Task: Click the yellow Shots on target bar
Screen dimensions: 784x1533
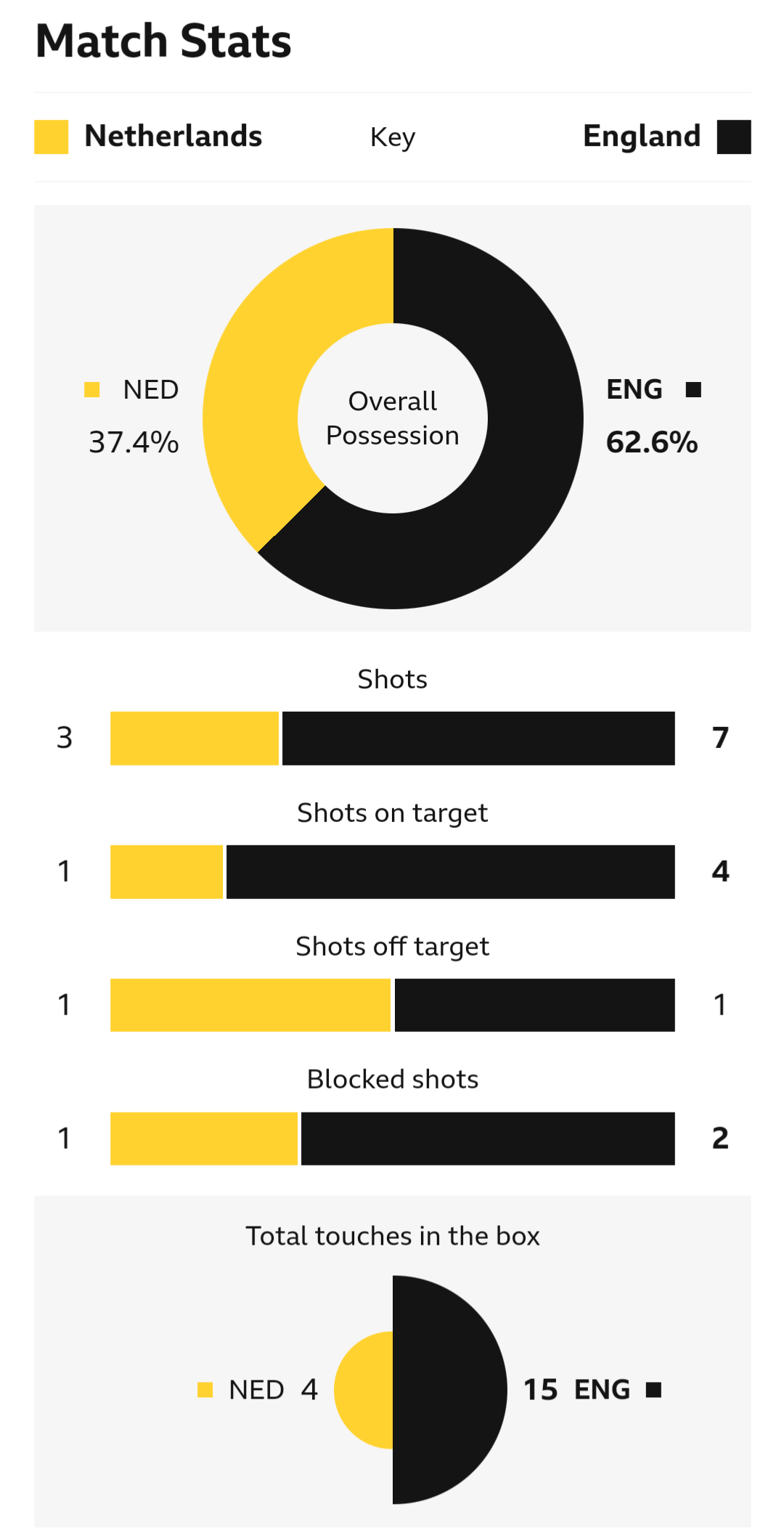Action: click(x=166, y=871)
